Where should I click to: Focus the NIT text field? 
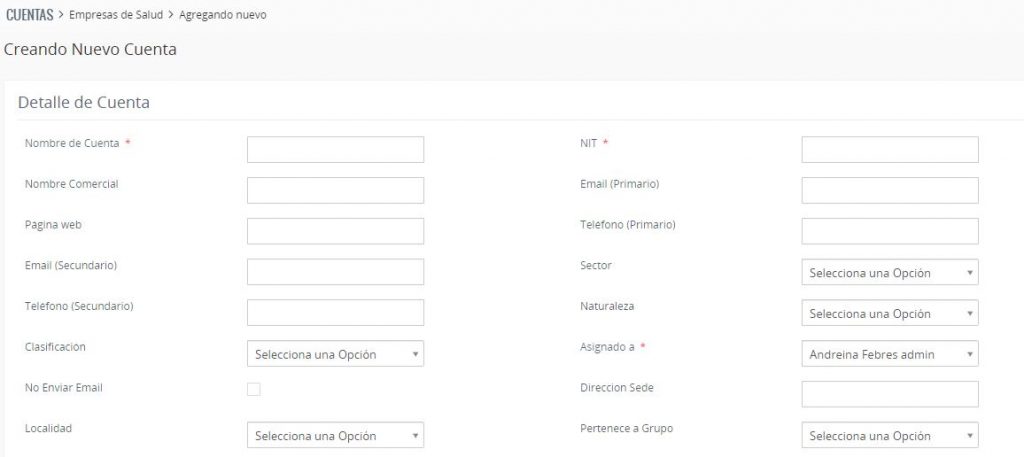(x=889, y=150)
